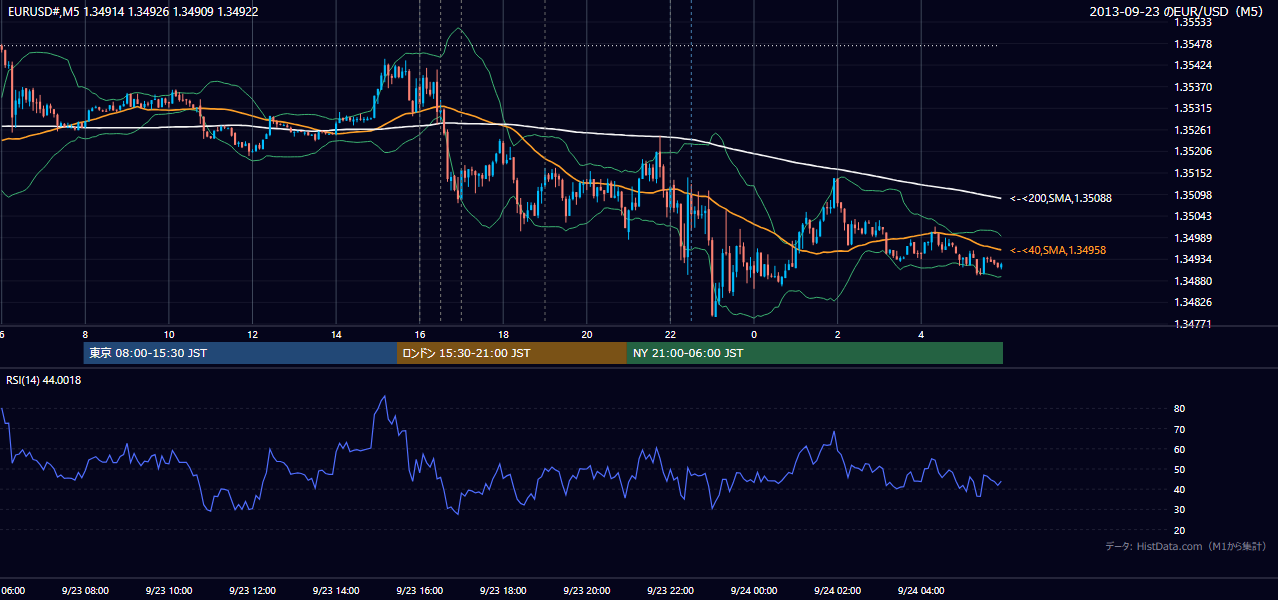This screenshot has width=1278, height=600.
Task: Click price axis value 1.35152
Action: coord(1194,173)
